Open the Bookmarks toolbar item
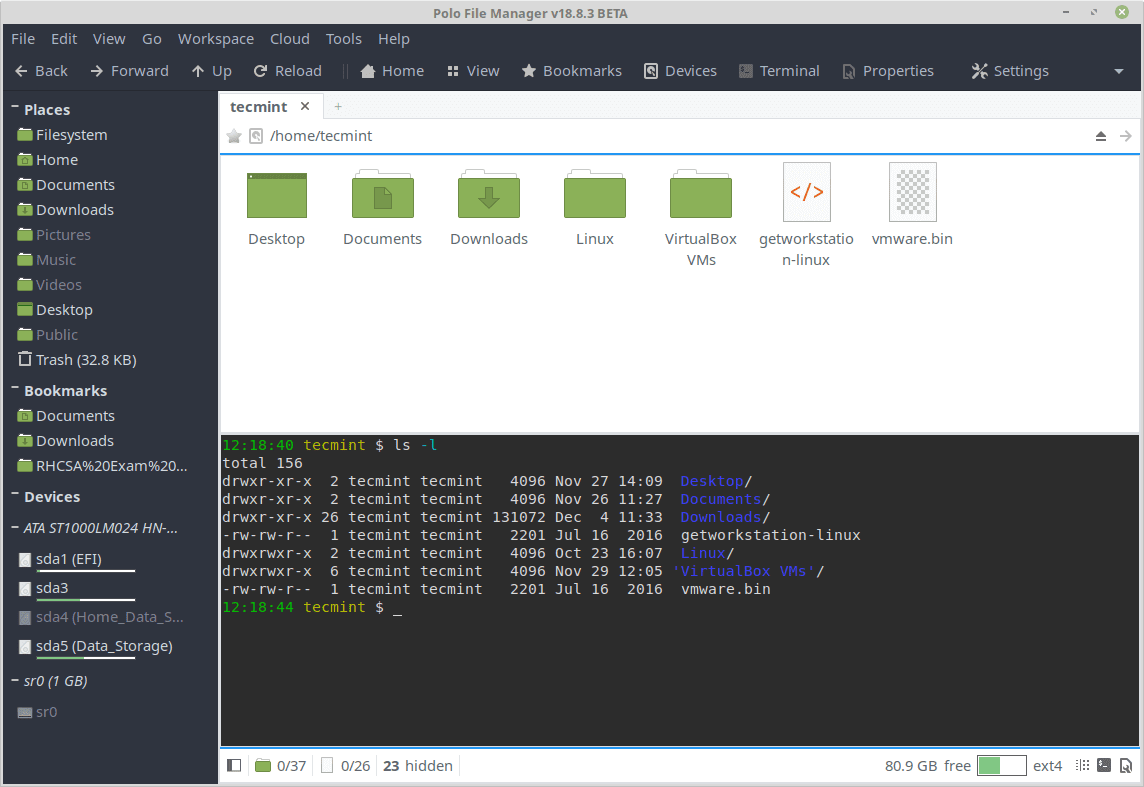Image resolution: width=1144 pixels, height=787 pixels. [571, 70]
